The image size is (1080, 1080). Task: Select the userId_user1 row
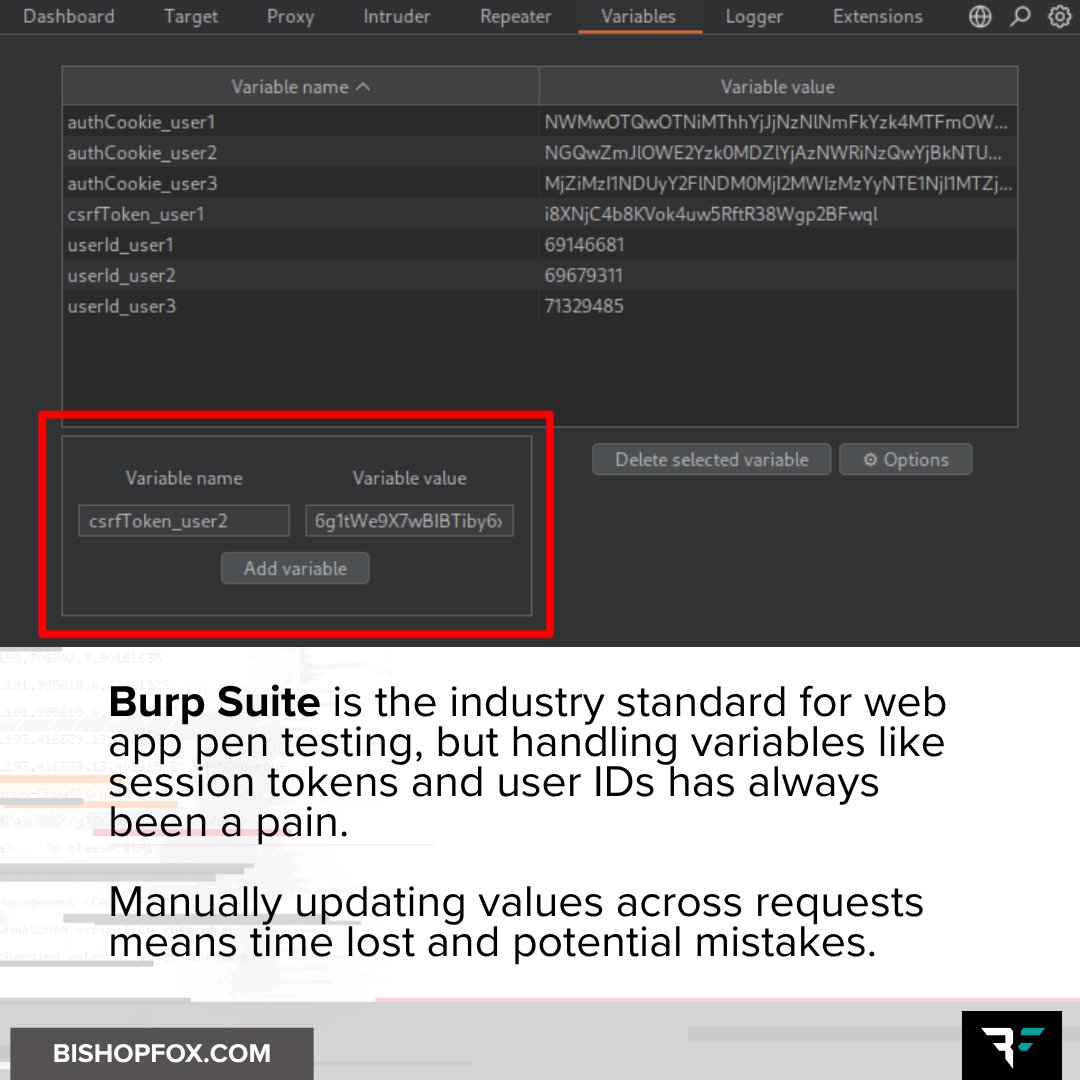539,245
